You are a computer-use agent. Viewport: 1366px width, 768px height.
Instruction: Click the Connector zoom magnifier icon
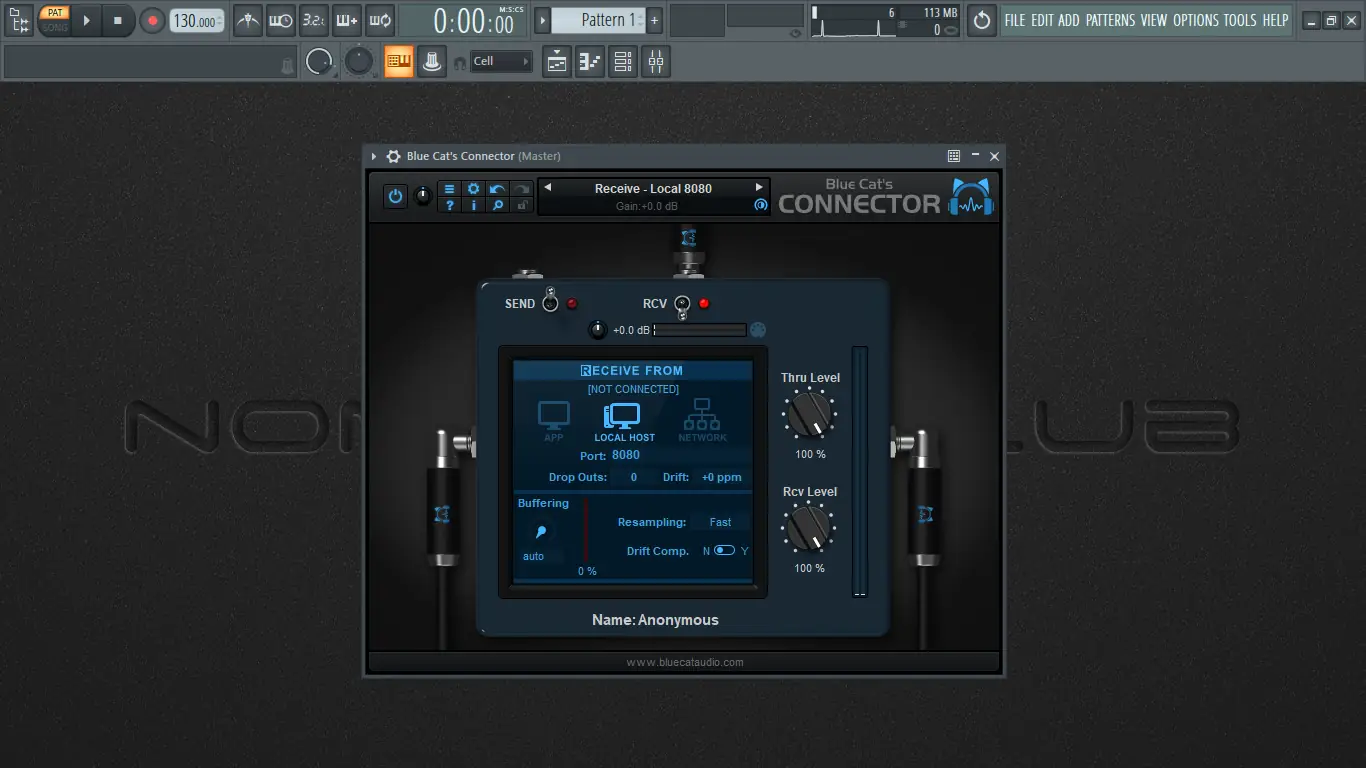point(498,205)
